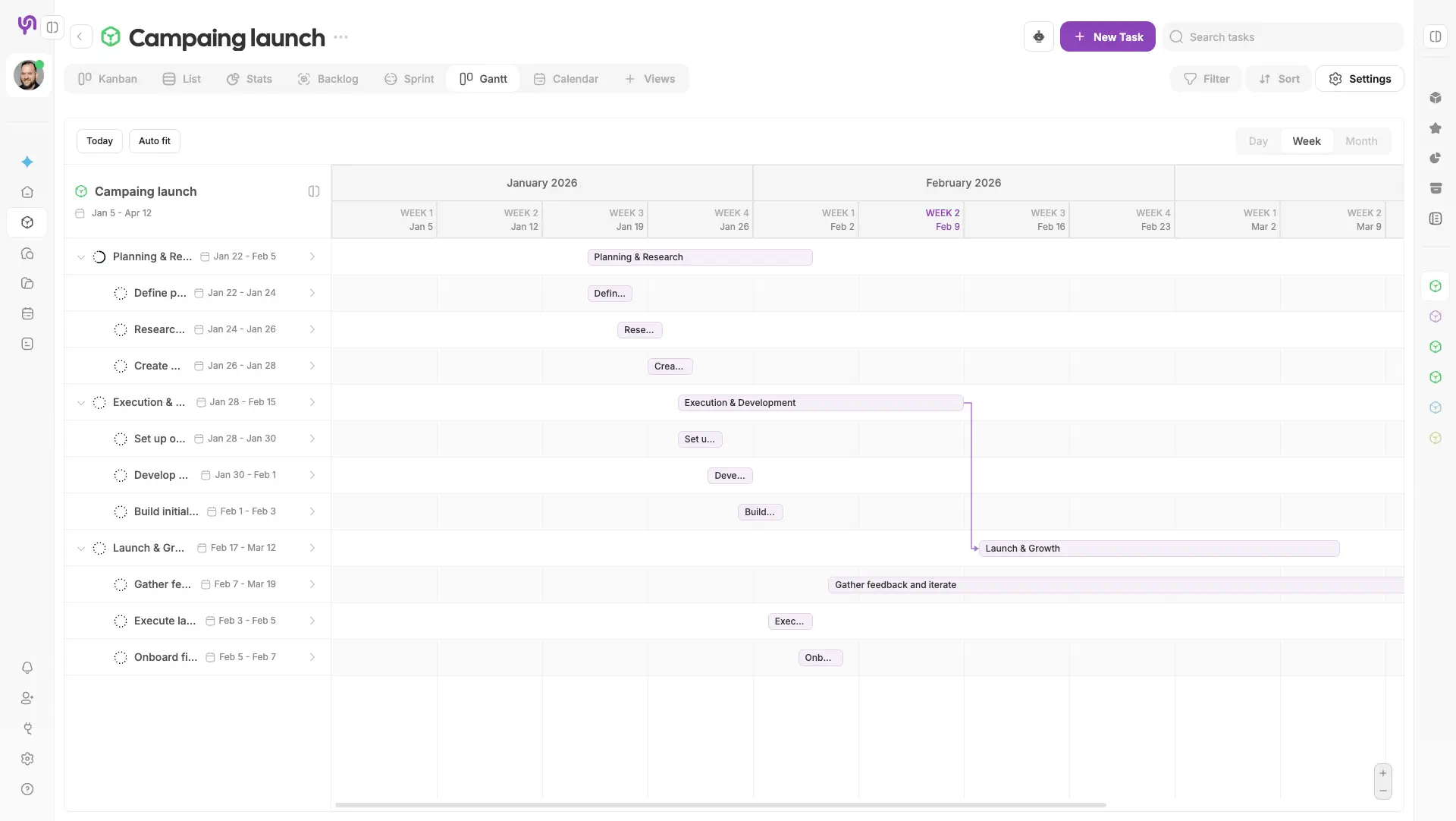The image size is (1456, 821).
Task: Click the Auto fit button
Action: (154, 141)
